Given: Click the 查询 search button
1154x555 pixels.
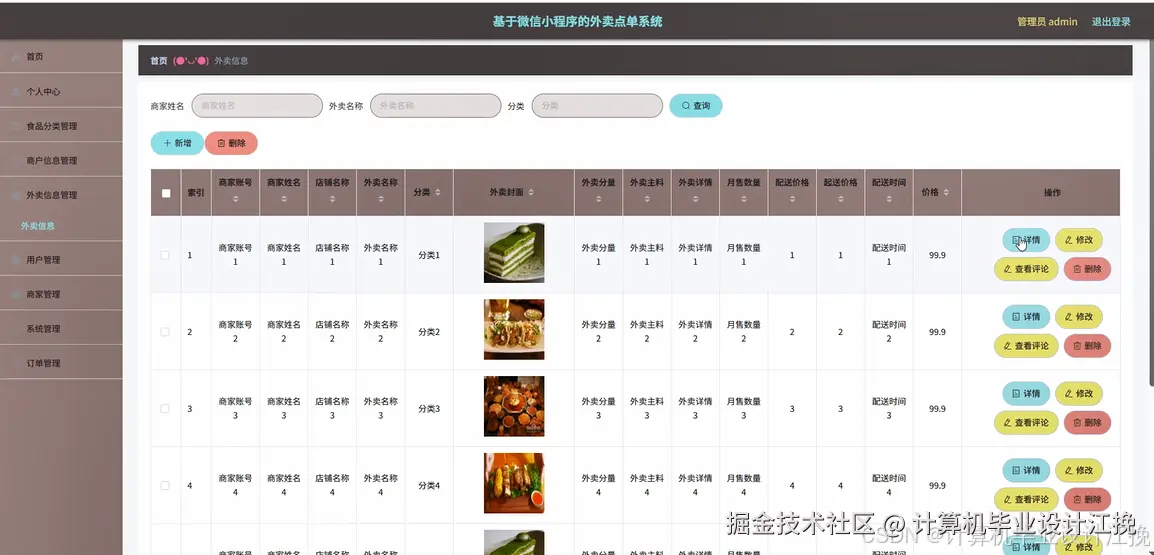Looking at the screenshot, I should point(695,105).
